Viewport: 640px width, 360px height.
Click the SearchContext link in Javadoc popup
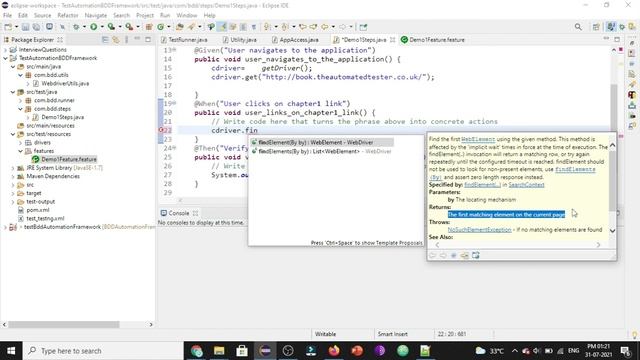pos(526,185)
